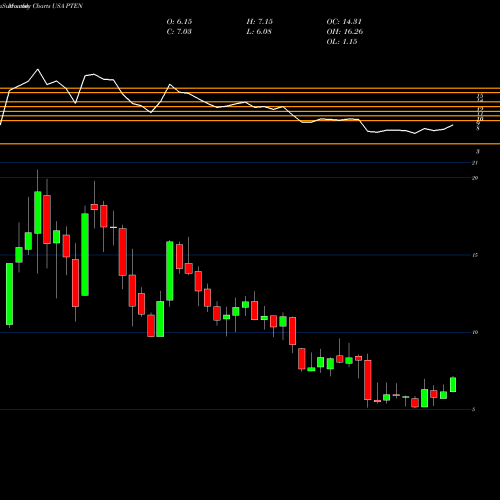
Task: Click the OH: 16.26 reading
Action: pyautogui.click(x=345, y=32)
